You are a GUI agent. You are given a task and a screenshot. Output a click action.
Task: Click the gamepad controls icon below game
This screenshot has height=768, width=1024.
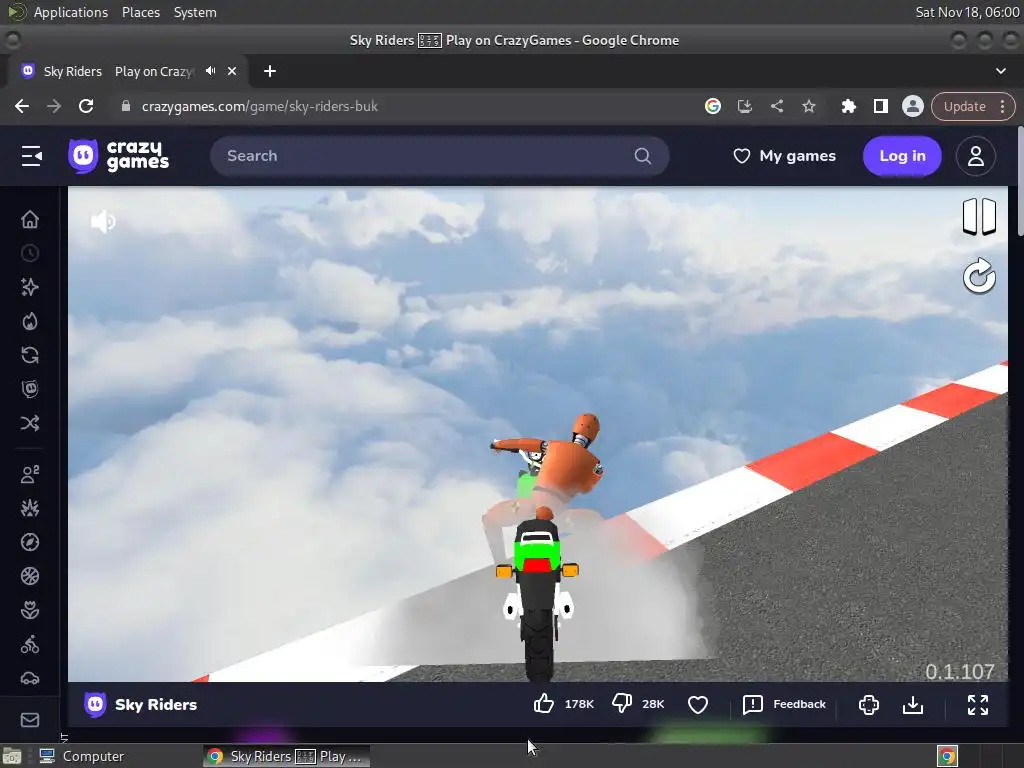(869, 705)
